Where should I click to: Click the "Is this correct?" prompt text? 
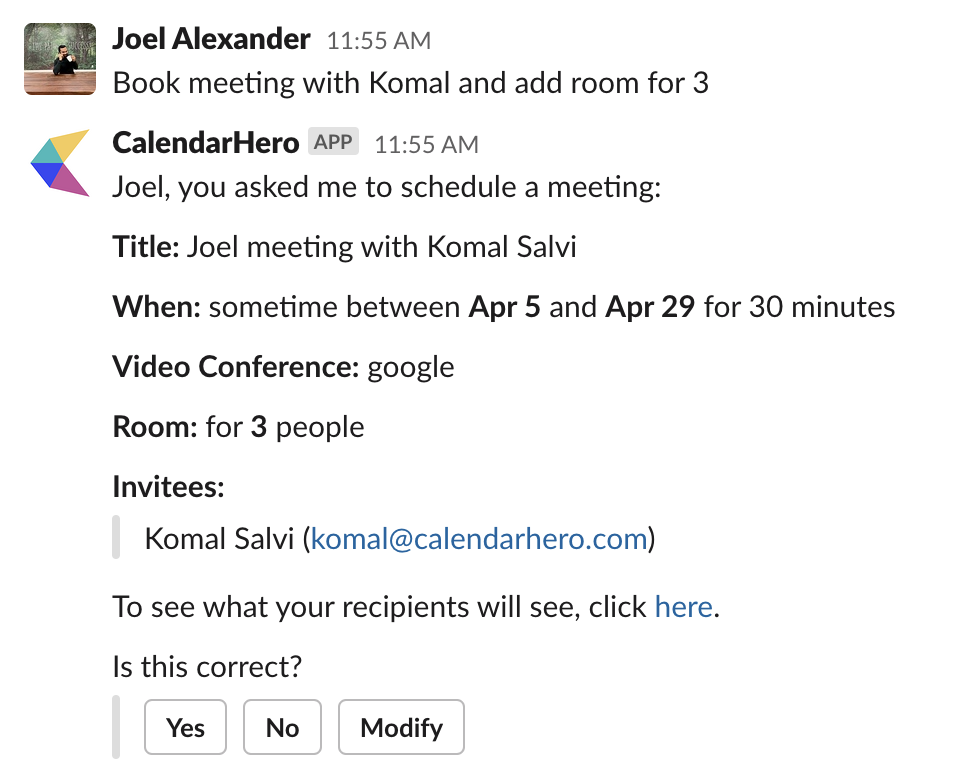[208, 666]
